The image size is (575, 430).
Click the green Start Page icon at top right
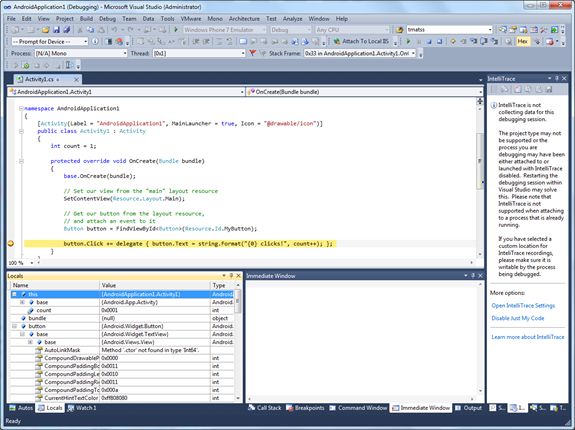point(554,30)
